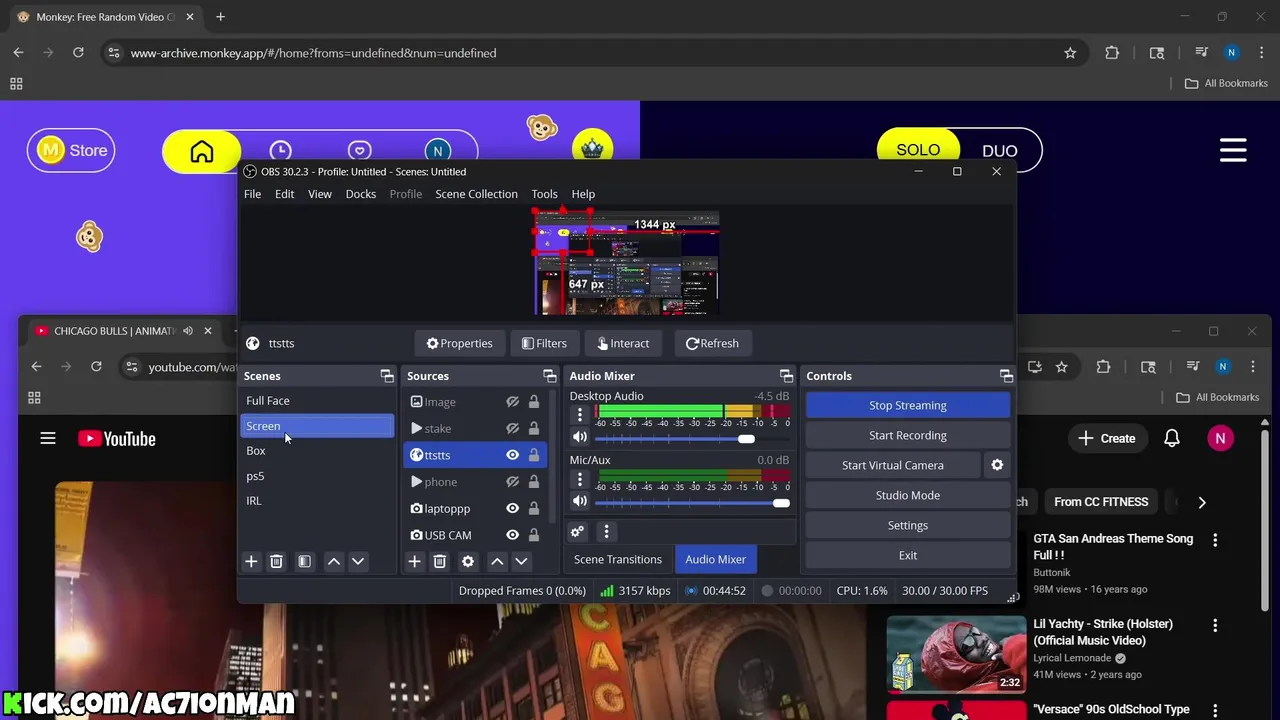Open source Properties button
Screen dimensions: 1280x720
coord(460,344)
